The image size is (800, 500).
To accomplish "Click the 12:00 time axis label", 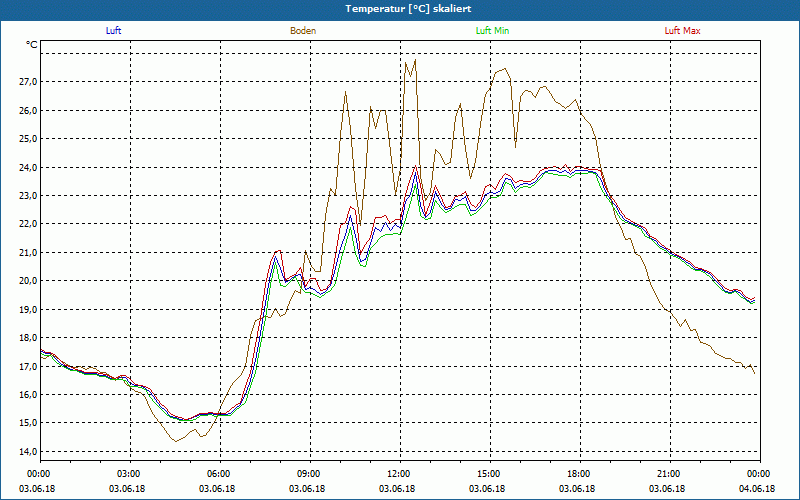I will coord(397,474).
